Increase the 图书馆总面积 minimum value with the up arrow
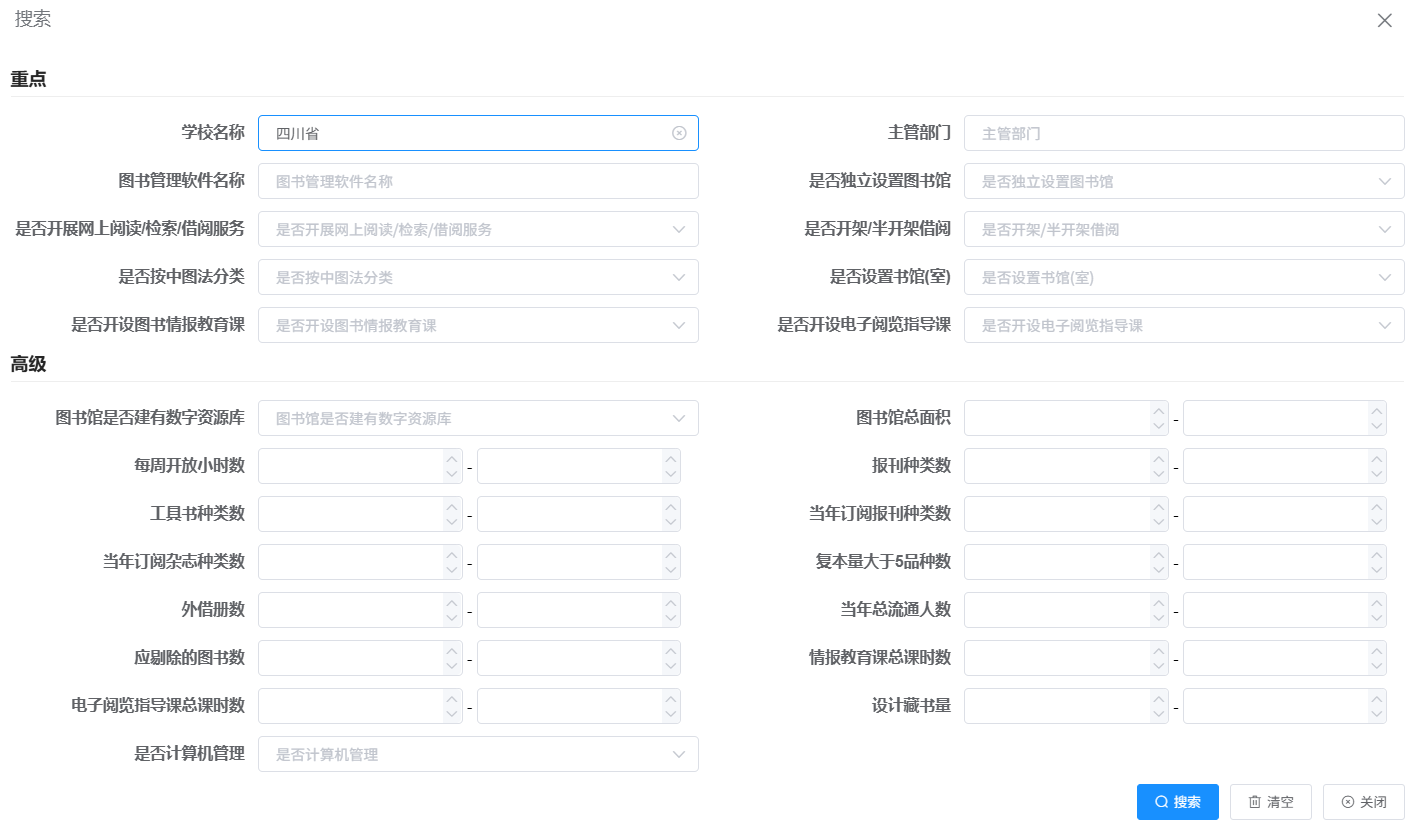 click(x=1159, y=410)
